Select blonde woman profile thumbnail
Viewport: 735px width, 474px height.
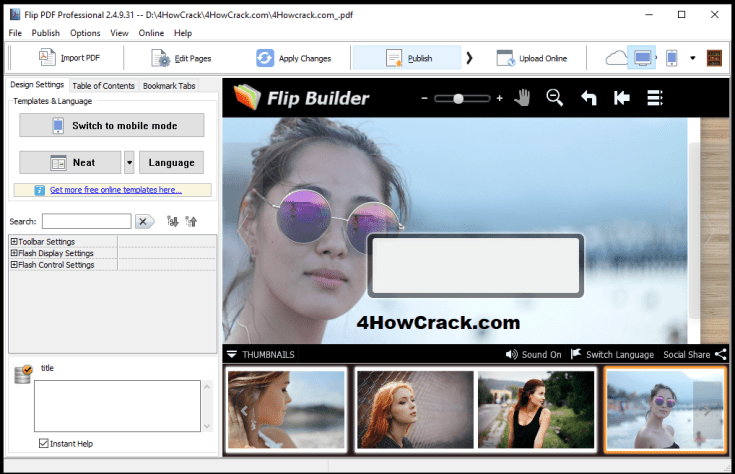[286, 410]
